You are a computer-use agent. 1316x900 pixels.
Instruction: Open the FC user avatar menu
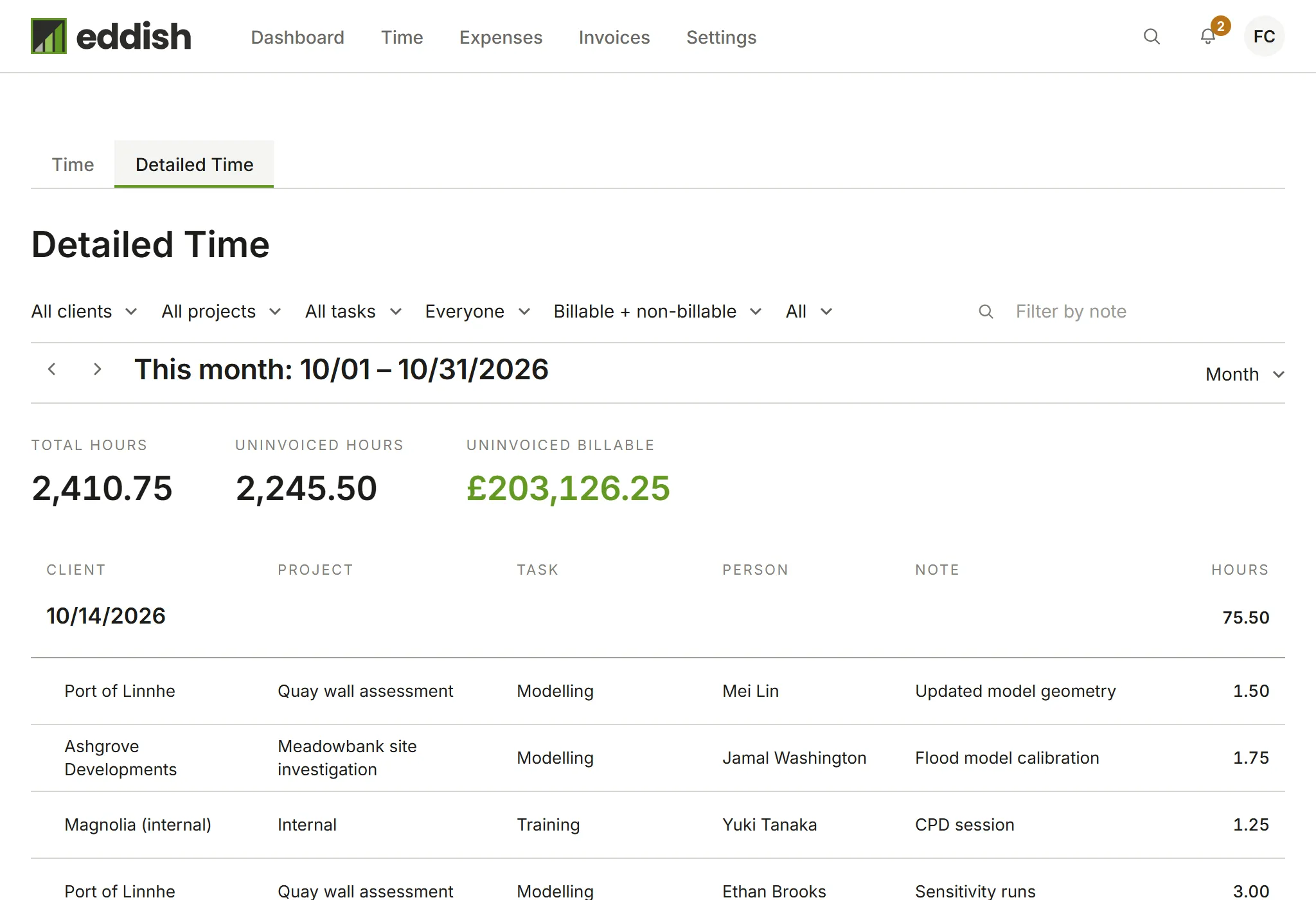pos(1264,37)
